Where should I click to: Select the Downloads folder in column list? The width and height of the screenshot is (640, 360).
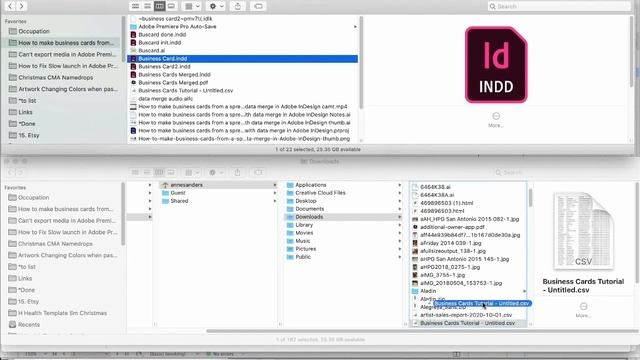[x=344, y=217]
